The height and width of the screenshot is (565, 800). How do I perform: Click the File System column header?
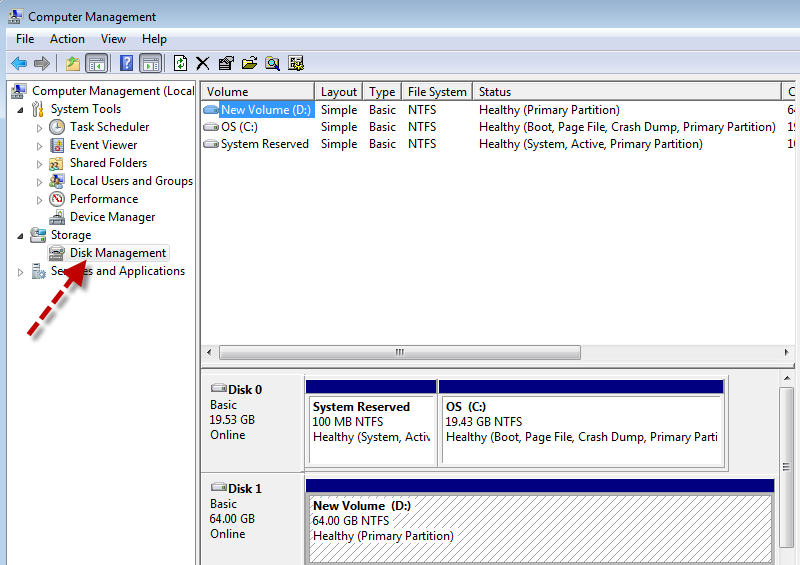click(x=437, y=92)
